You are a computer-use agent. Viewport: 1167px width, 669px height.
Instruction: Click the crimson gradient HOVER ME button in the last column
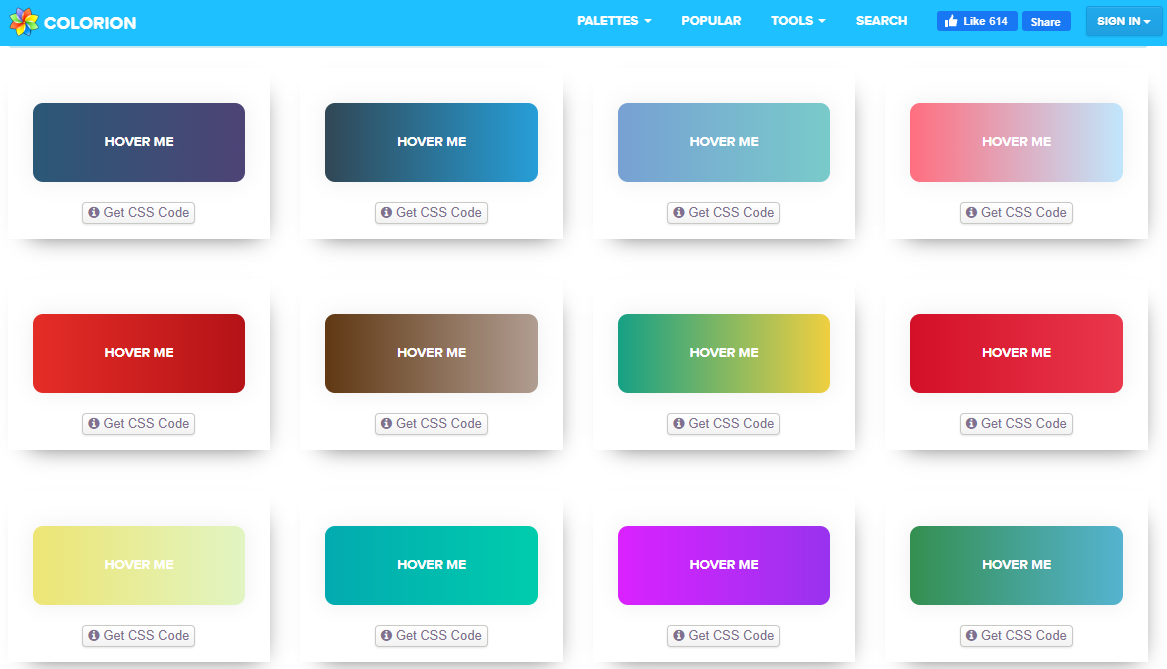1016,353
